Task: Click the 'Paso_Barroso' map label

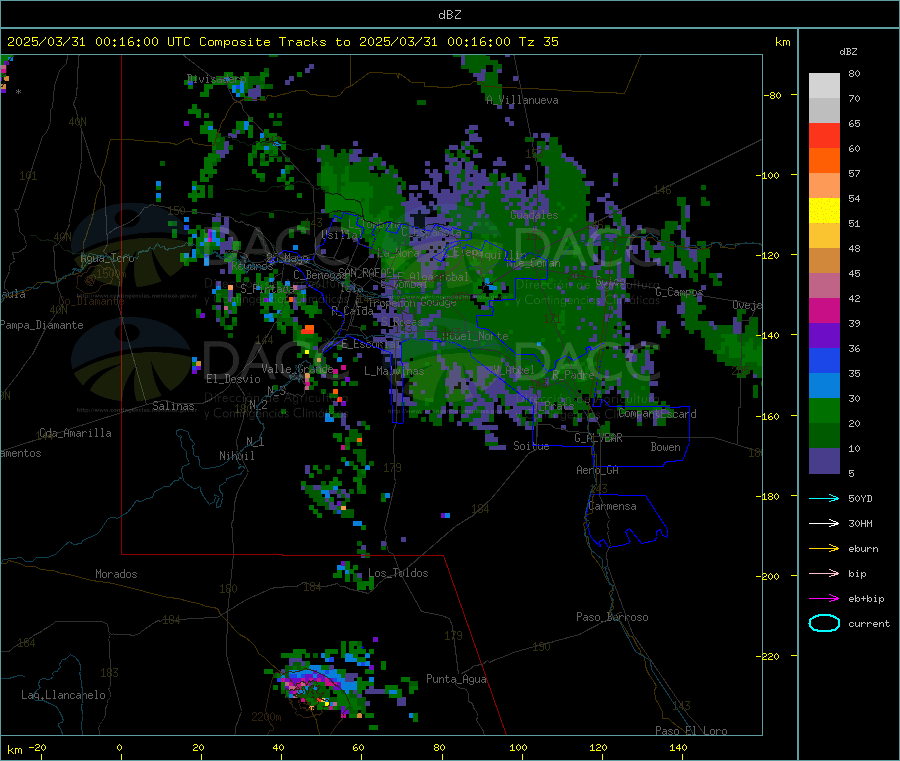Action: pyautogui.click(x=612, y=617)
